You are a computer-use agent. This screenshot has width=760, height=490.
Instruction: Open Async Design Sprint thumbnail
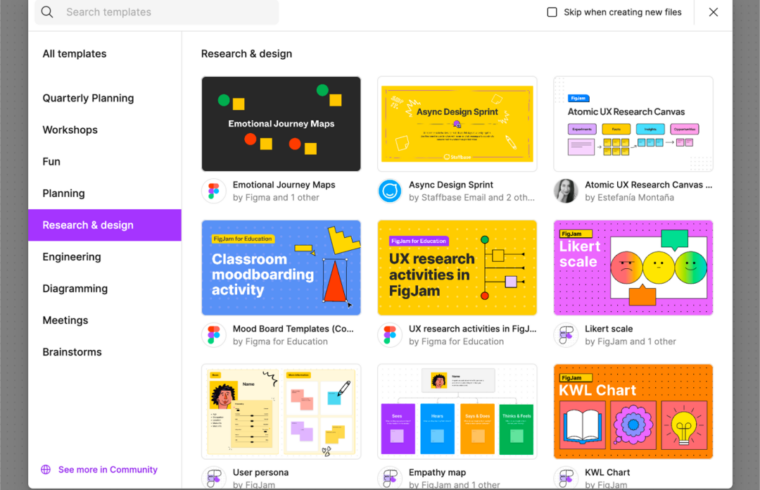point(457,124)
